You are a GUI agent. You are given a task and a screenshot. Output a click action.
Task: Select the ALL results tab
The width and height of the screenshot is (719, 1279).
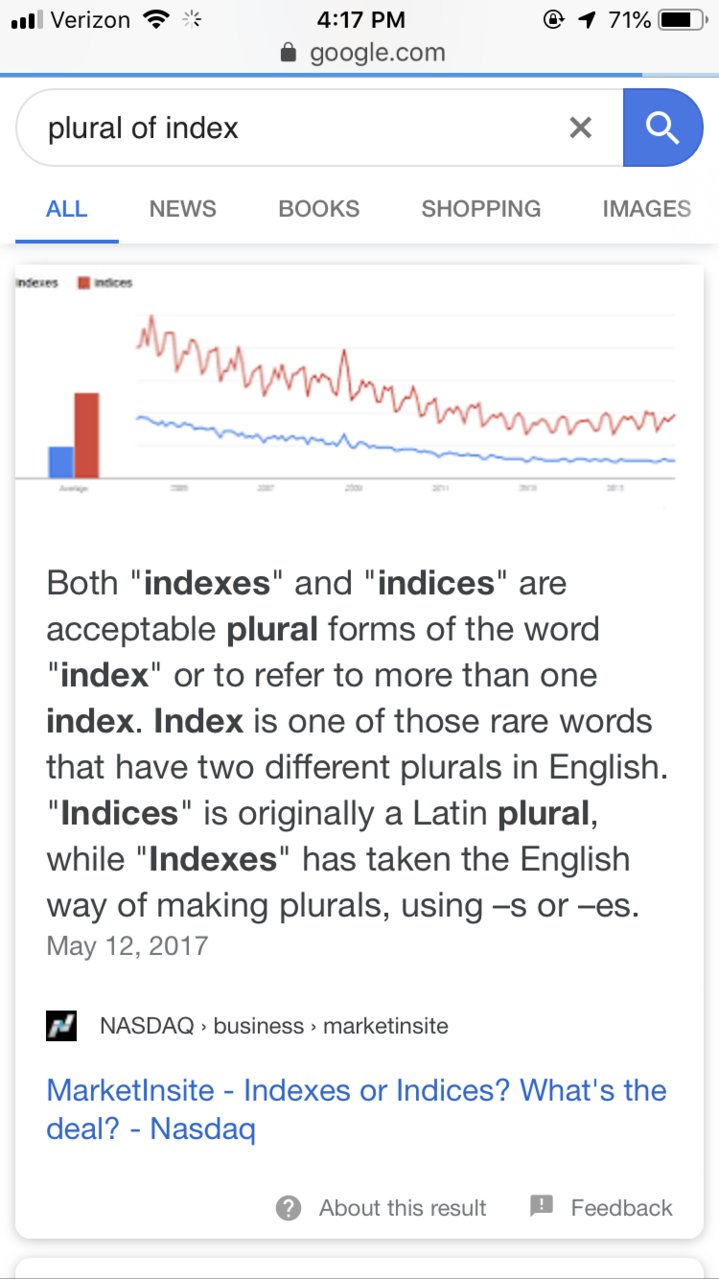[67, 209]
